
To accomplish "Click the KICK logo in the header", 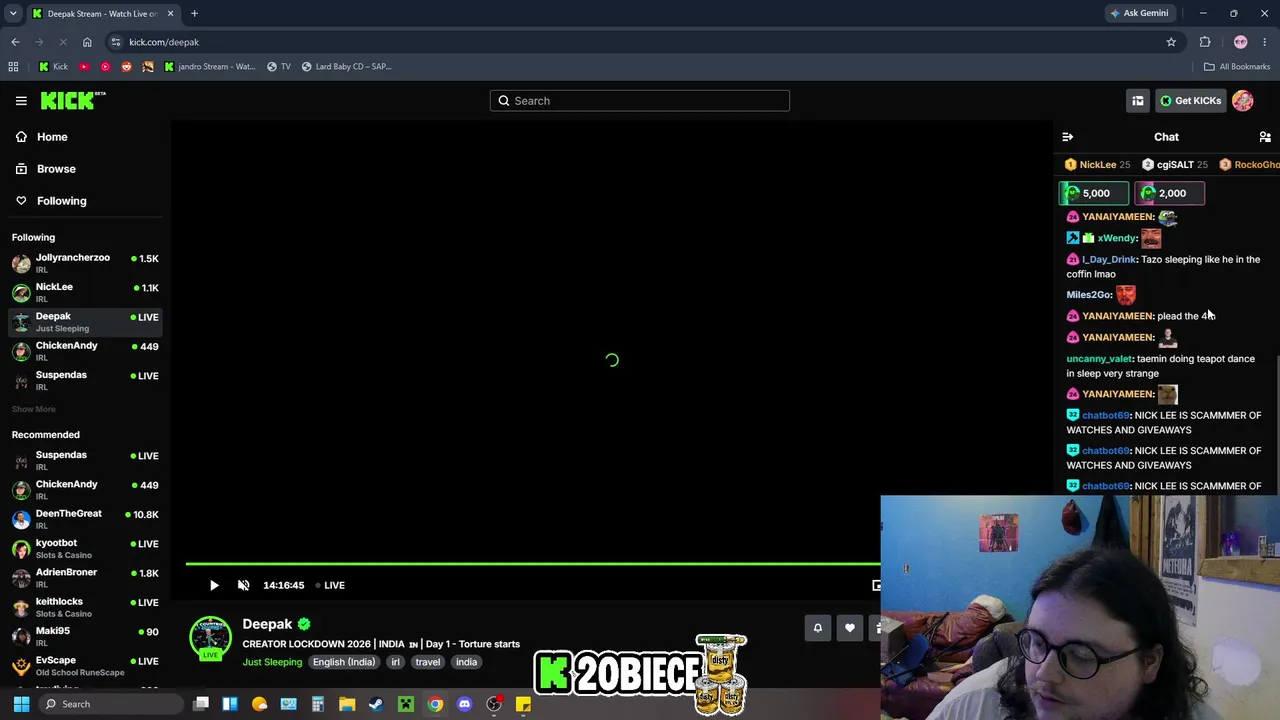I will 73,100.
